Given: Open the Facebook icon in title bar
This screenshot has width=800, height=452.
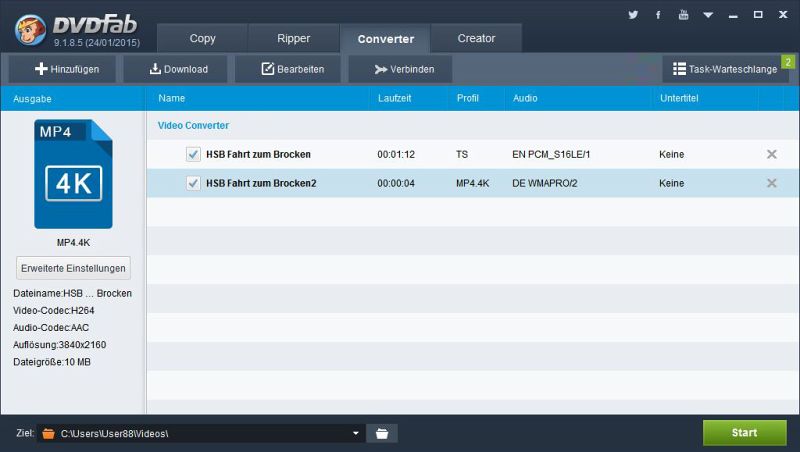Looking at the screenshot, I should [x=658, y=15].
